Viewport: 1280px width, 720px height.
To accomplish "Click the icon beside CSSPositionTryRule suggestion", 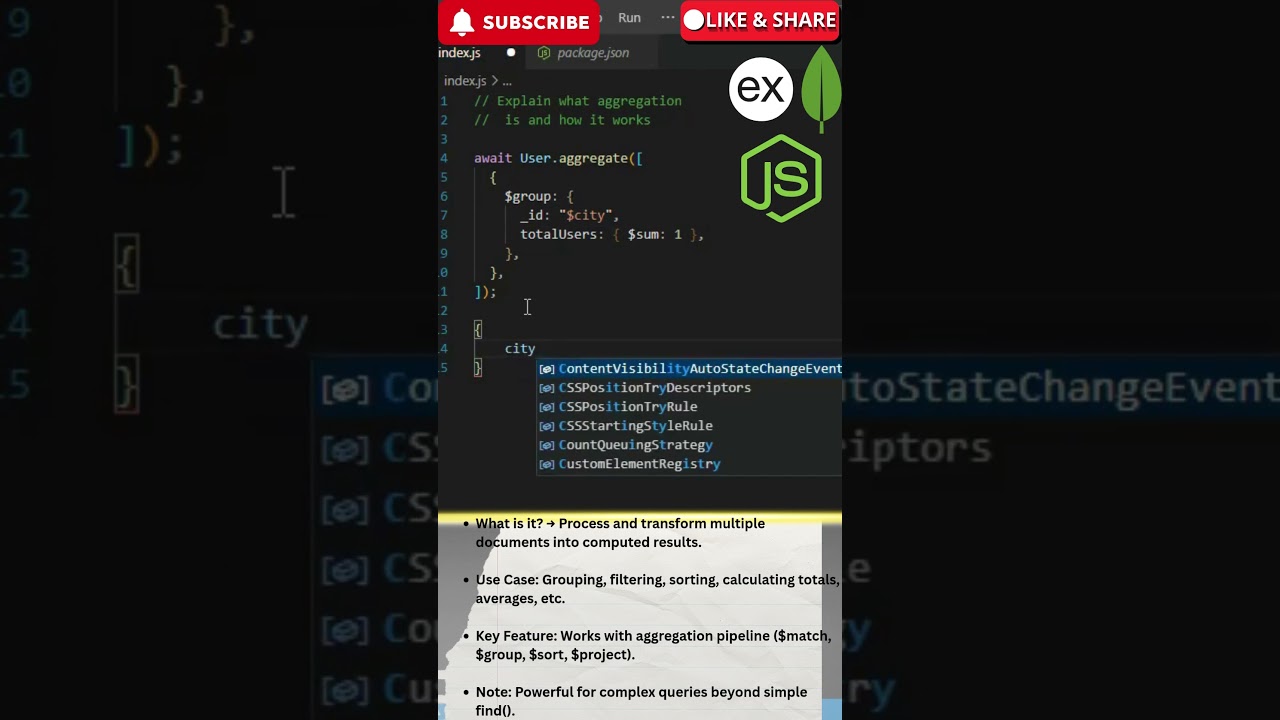I will 546,407.
